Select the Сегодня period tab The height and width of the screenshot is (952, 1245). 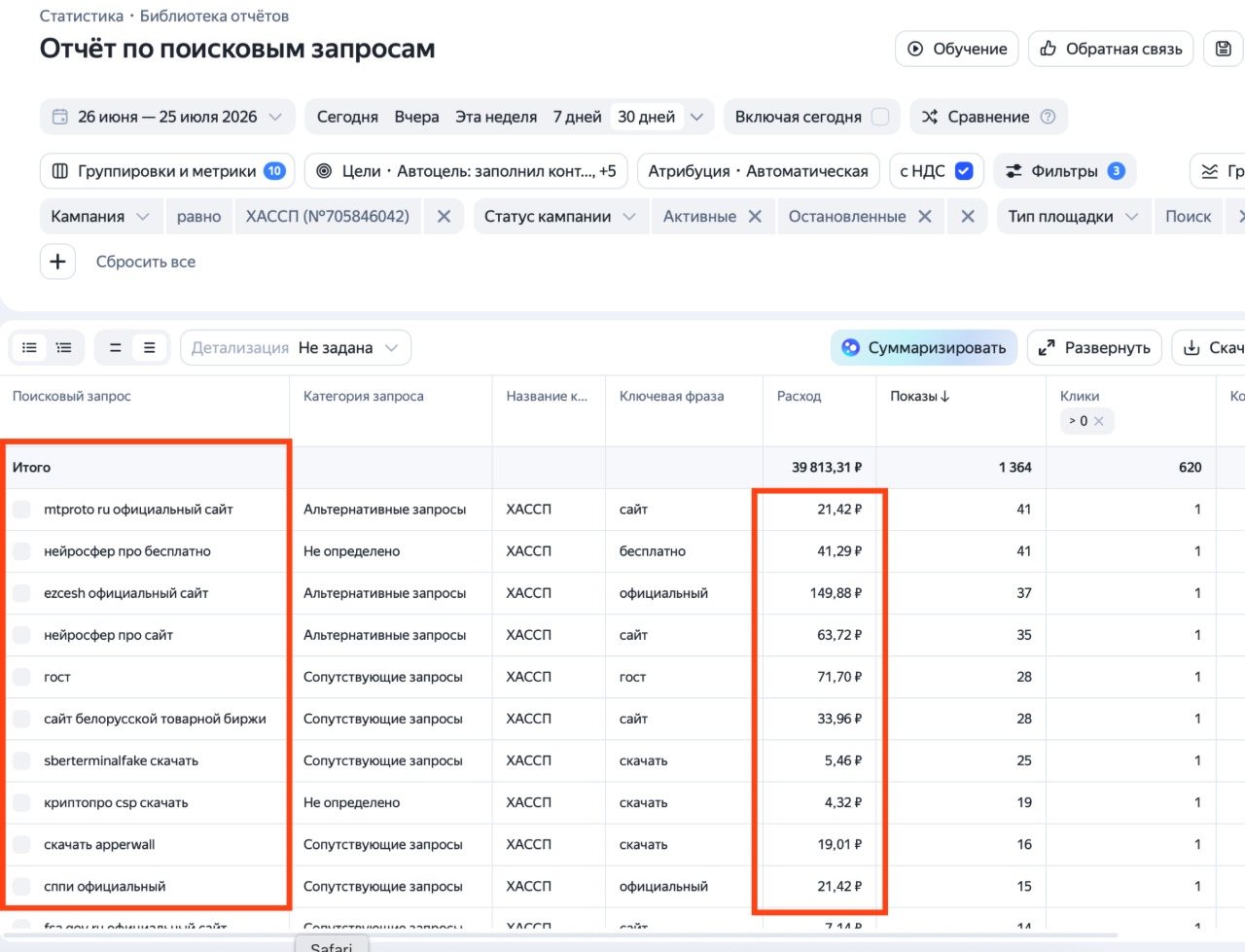click(x=347, y=117)
